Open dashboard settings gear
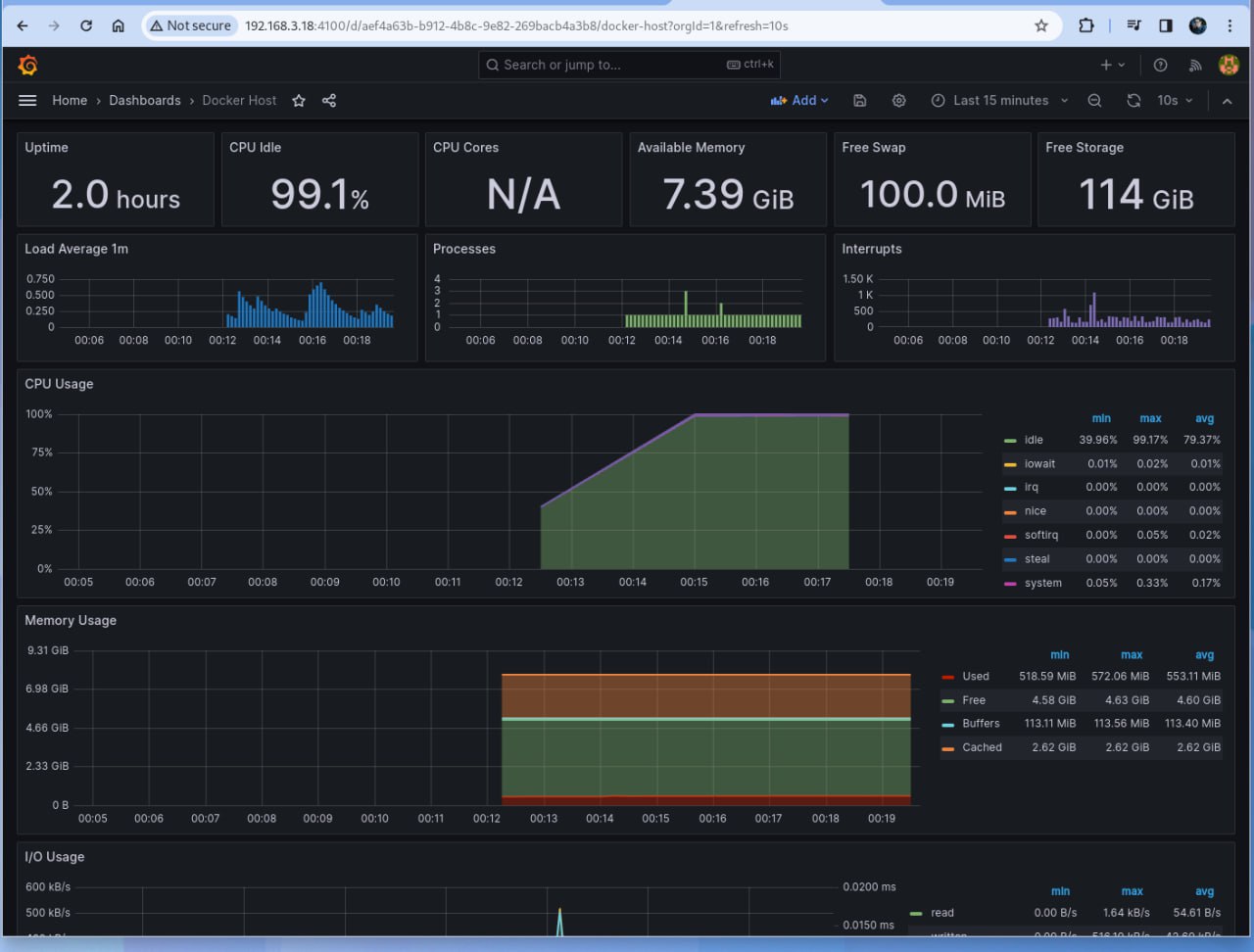This screenshot has width=1254, height=952. pos(899,100)
